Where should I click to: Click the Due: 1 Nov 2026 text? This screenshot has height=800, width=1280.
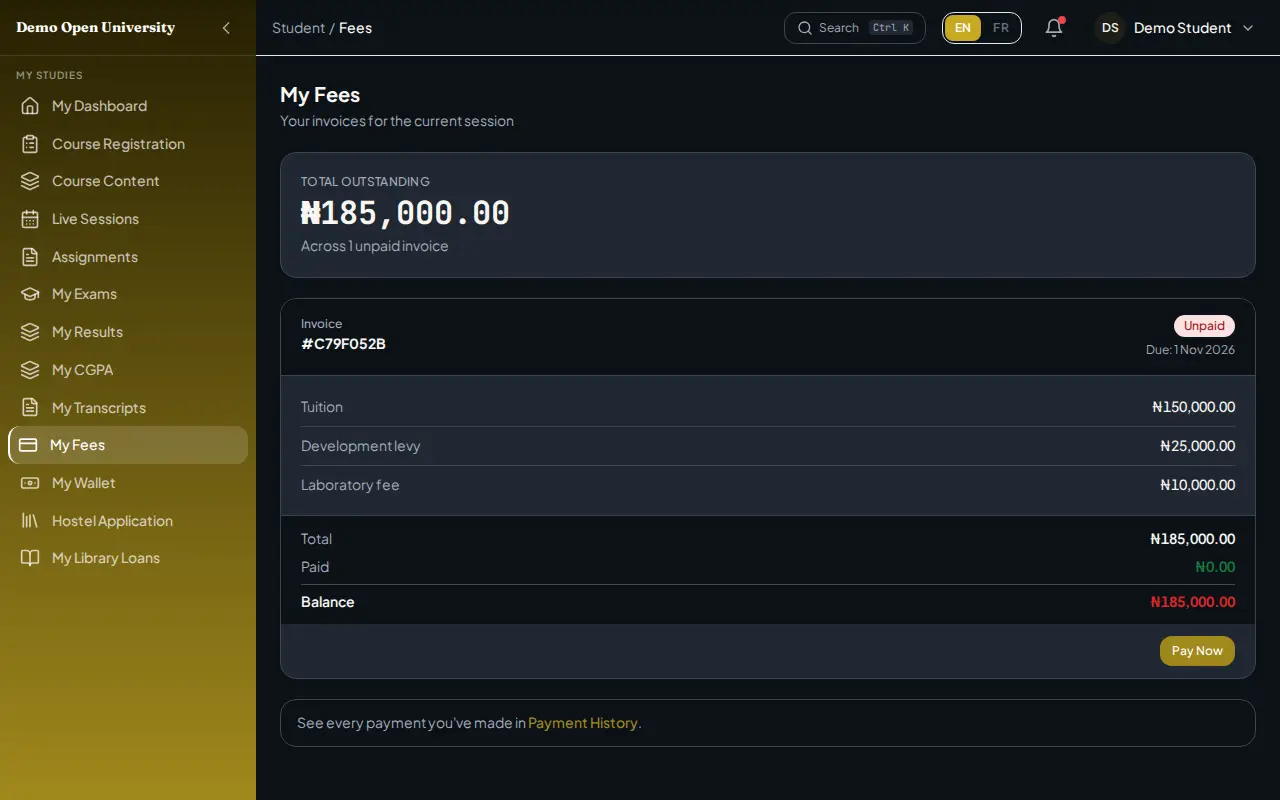click(x=1190, y=350)
